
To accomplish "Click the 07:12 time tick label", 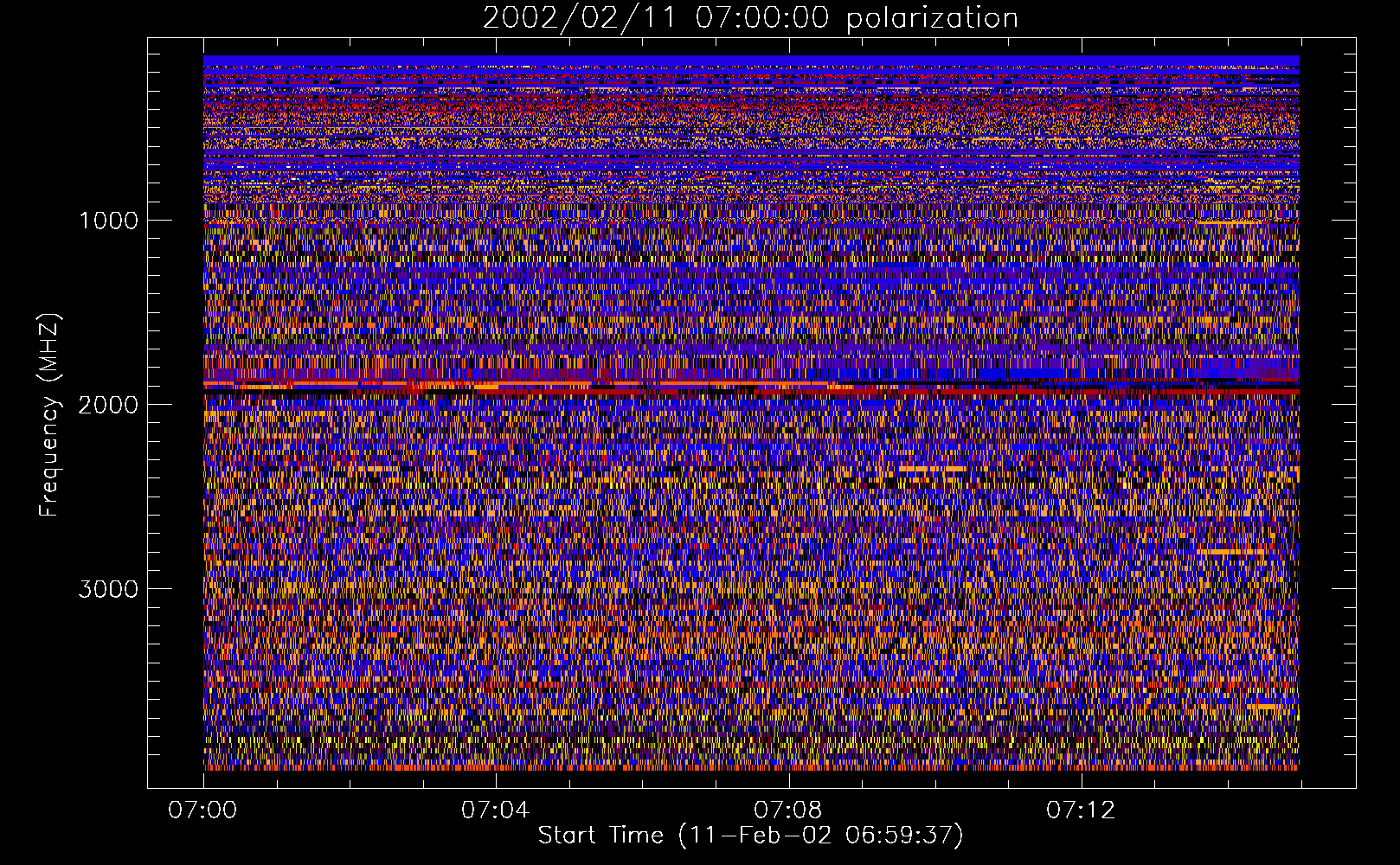I will click(x=1081, y=811).
